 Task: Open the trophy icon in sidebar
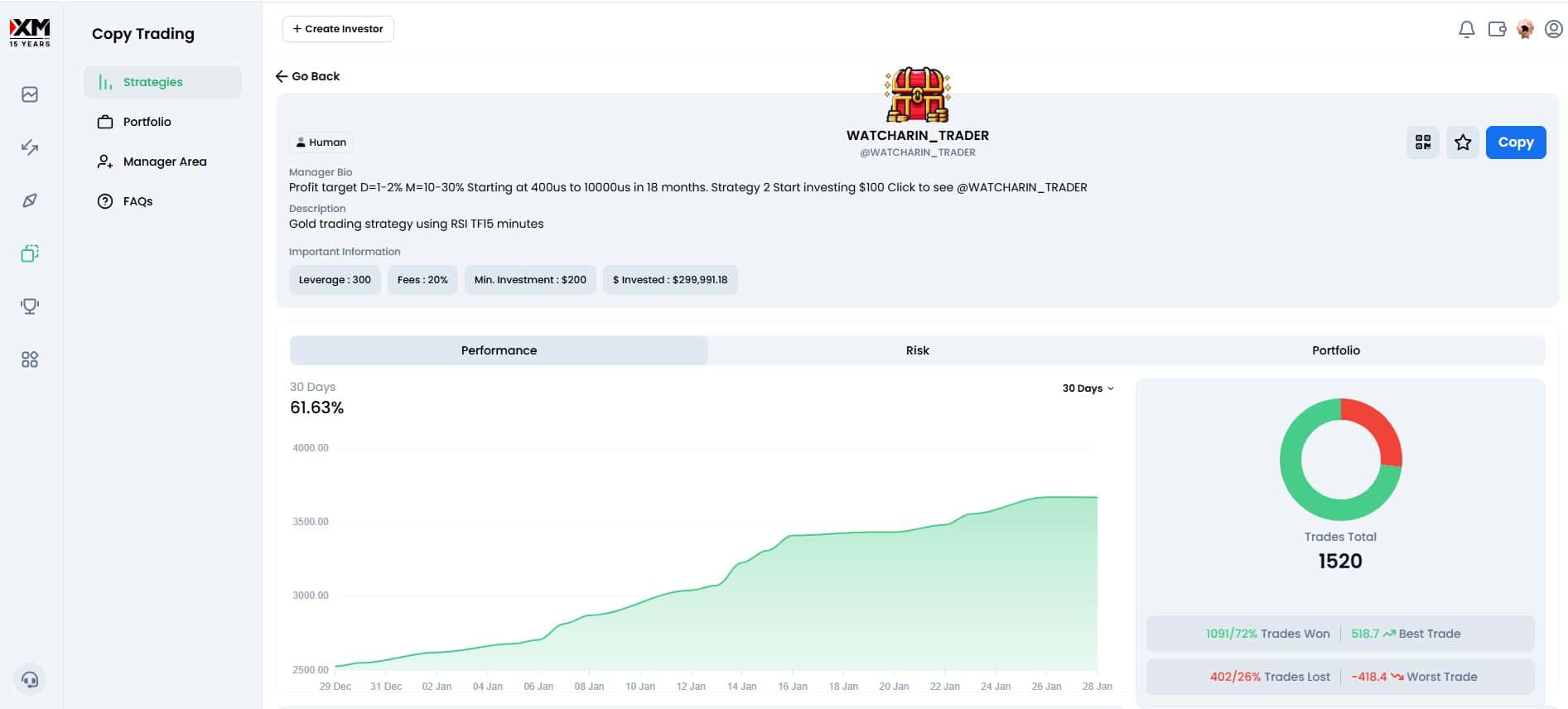(30, 306)
